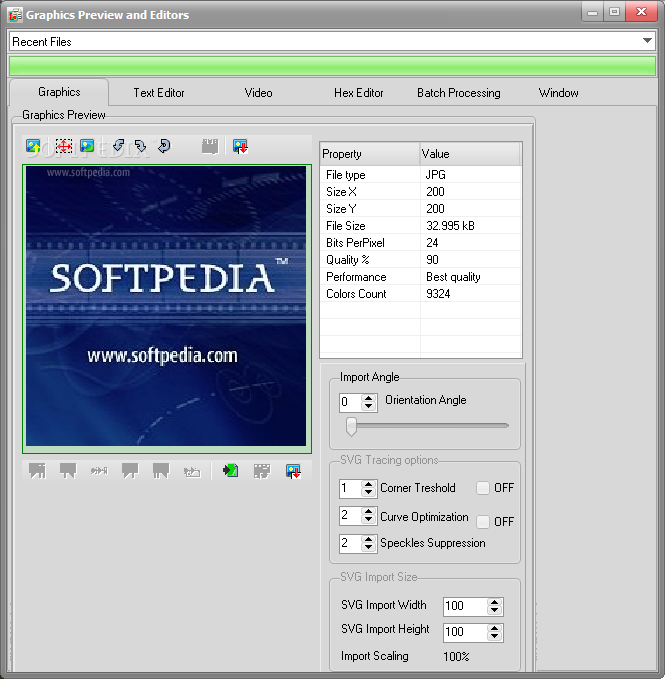Click the Corner Treshold value field

(x=351, y=489)
